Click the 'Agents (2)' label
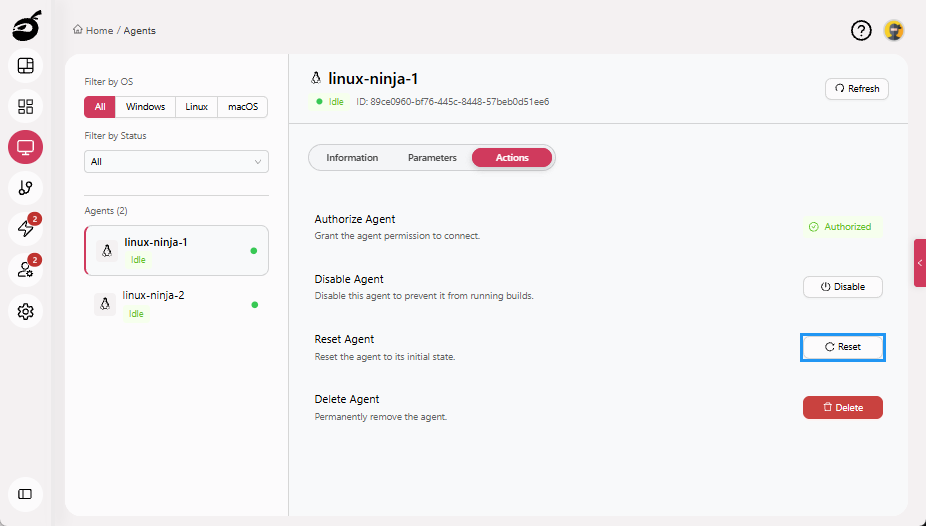 (106, 211)
